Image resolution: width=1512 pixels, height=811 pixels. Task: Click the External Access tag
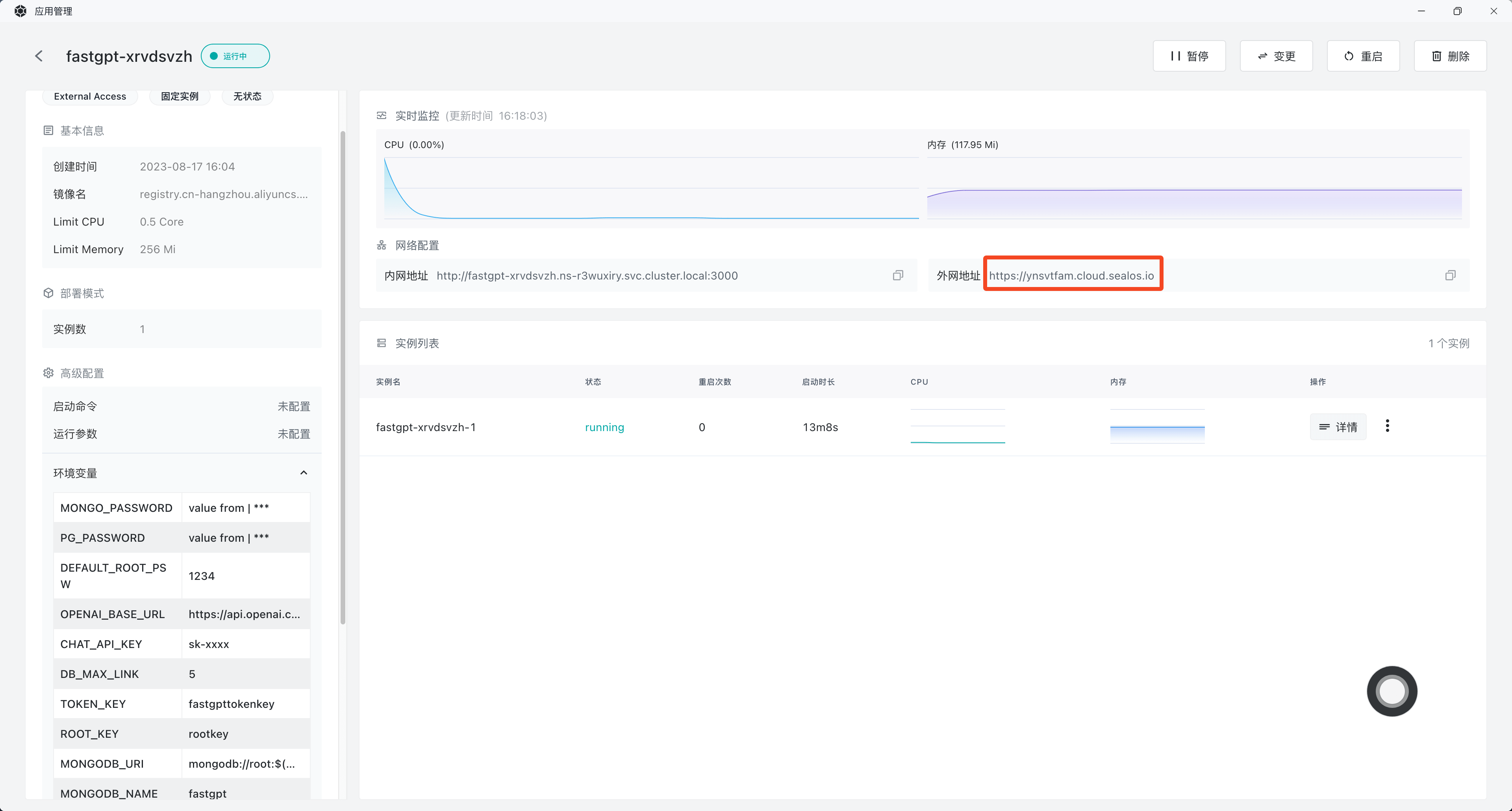(x=90, y=96)
